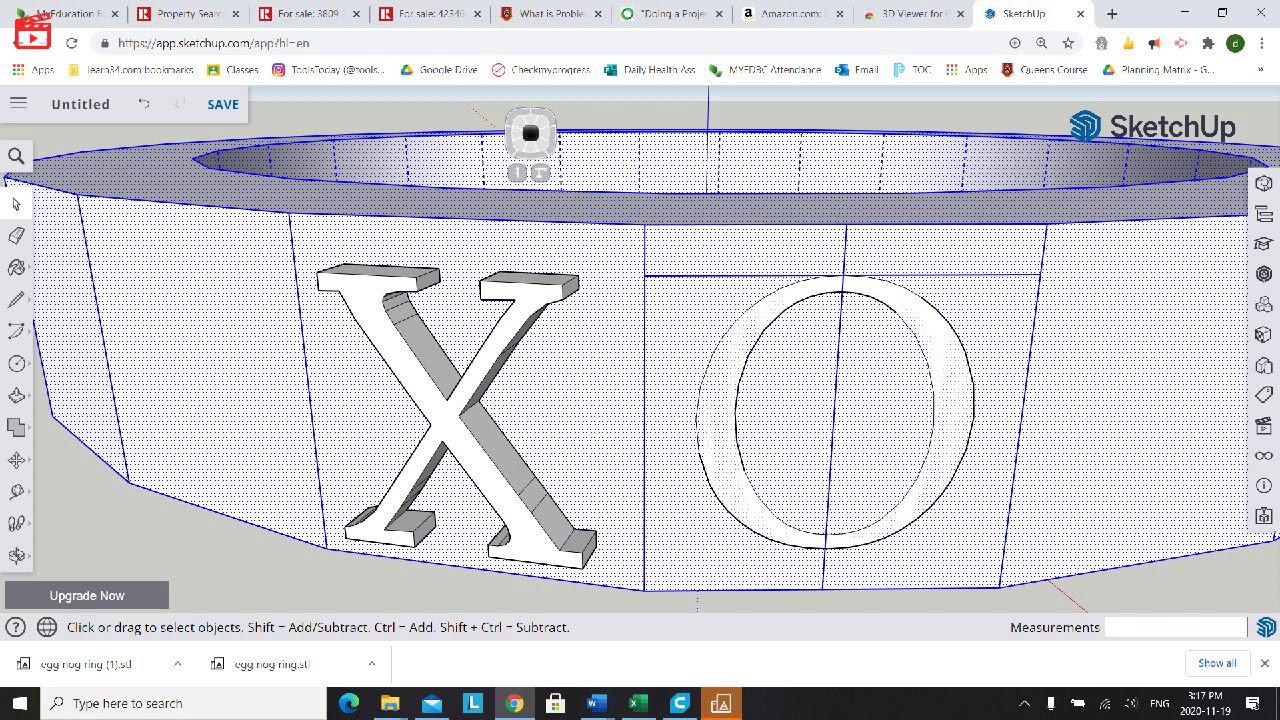The image size is (1280, 720).
Task: Open the Tags panel
Action: [1264, 395]
